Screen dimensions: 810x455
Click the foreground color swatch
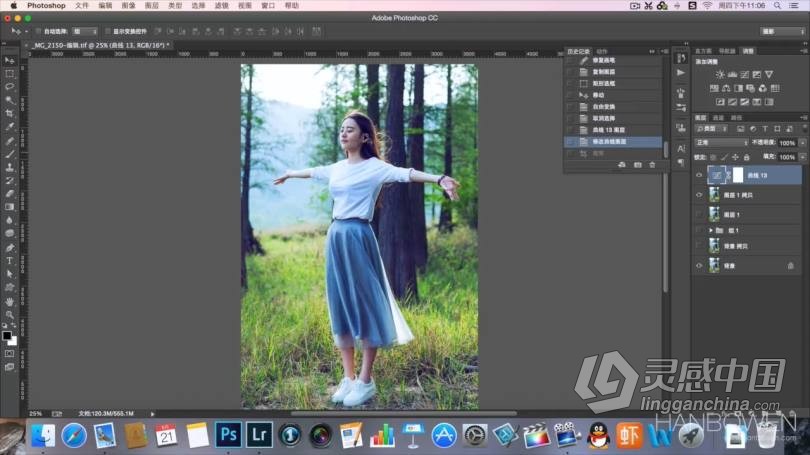tap(7, 336)
